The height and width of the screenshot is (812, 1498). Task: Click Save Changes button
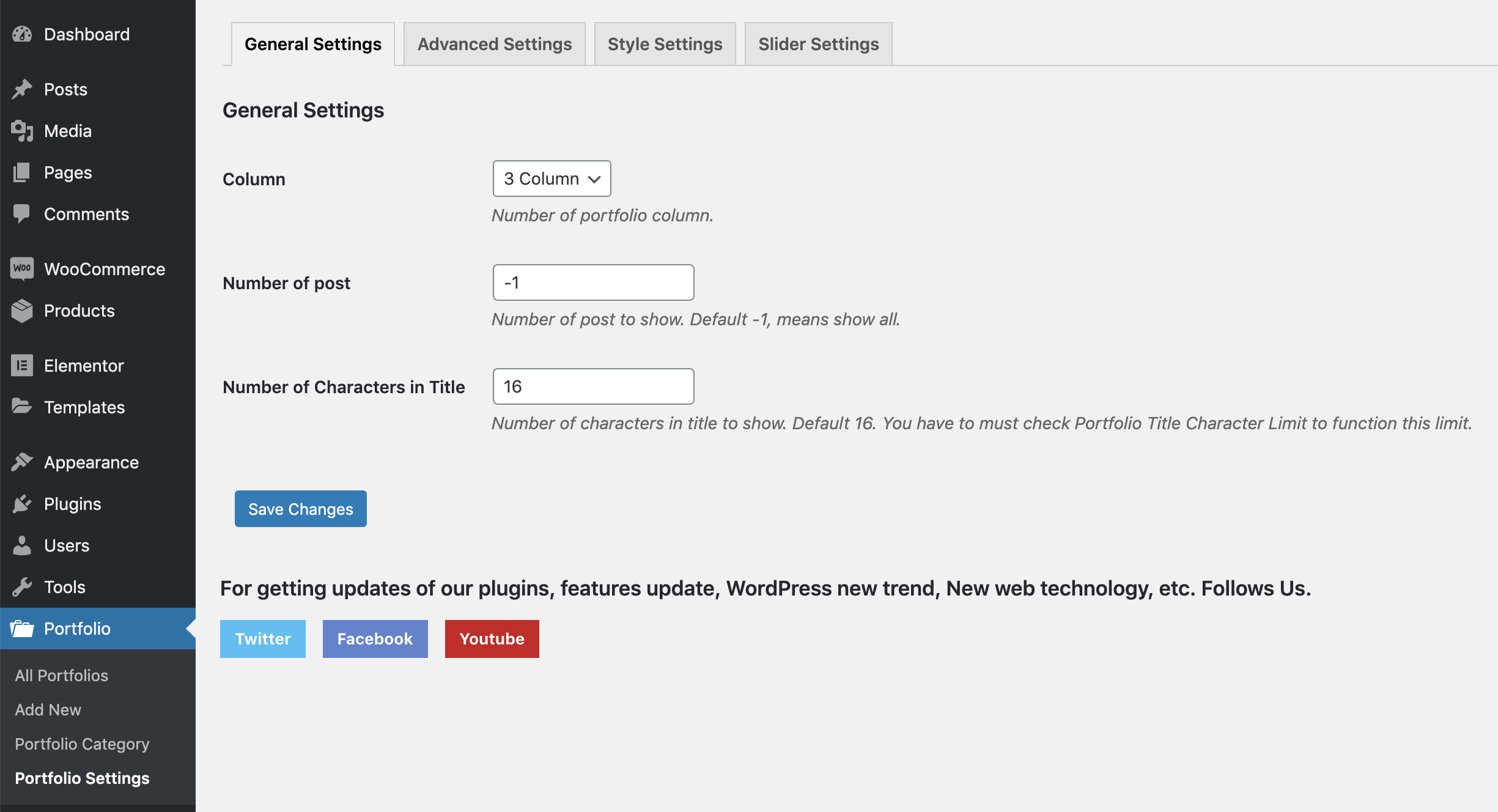300,509
